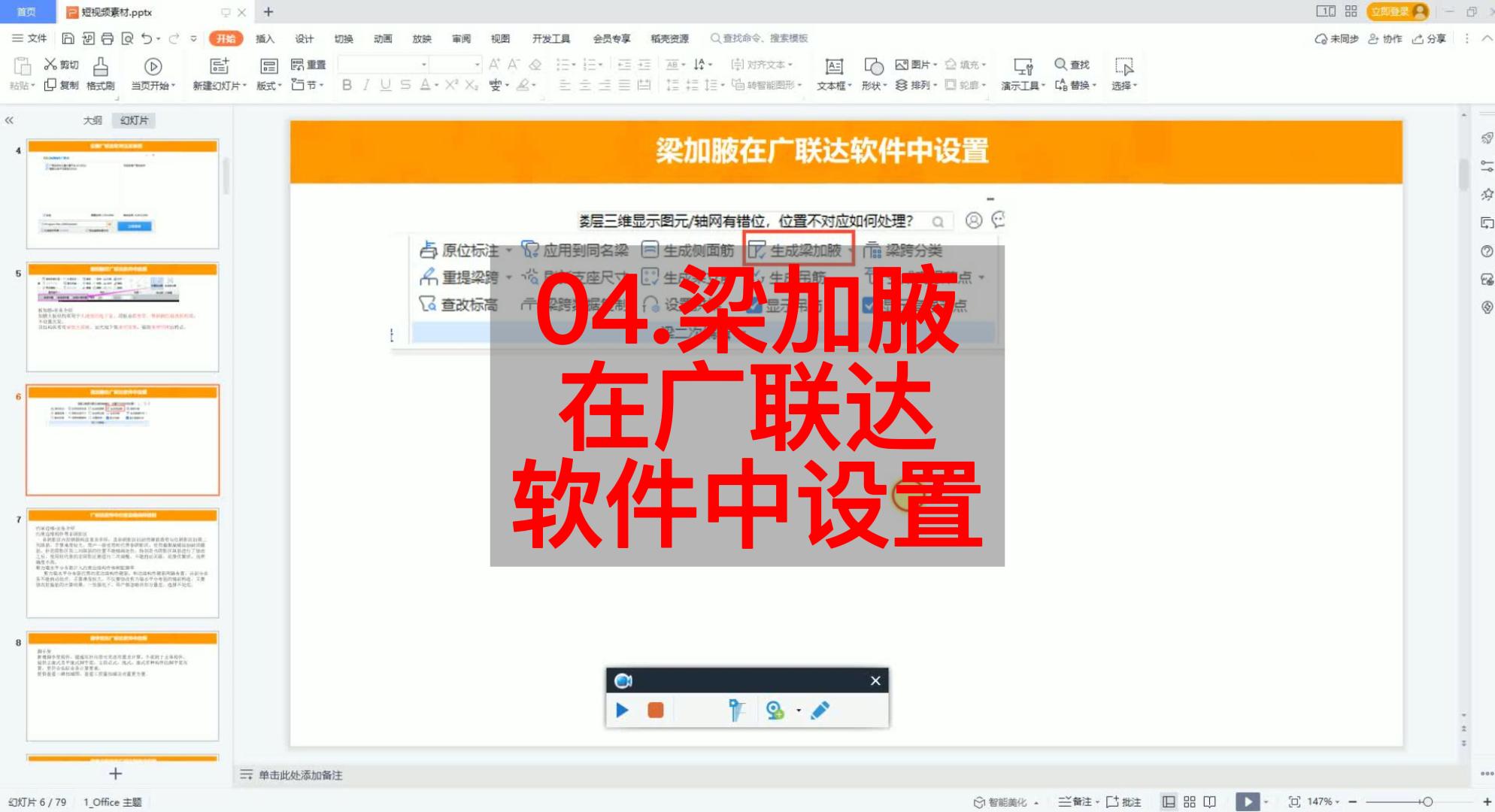This screenshot has height=812, width=1495.
Task: Click the slide sorter view icon
Action: coord(1189,802)
